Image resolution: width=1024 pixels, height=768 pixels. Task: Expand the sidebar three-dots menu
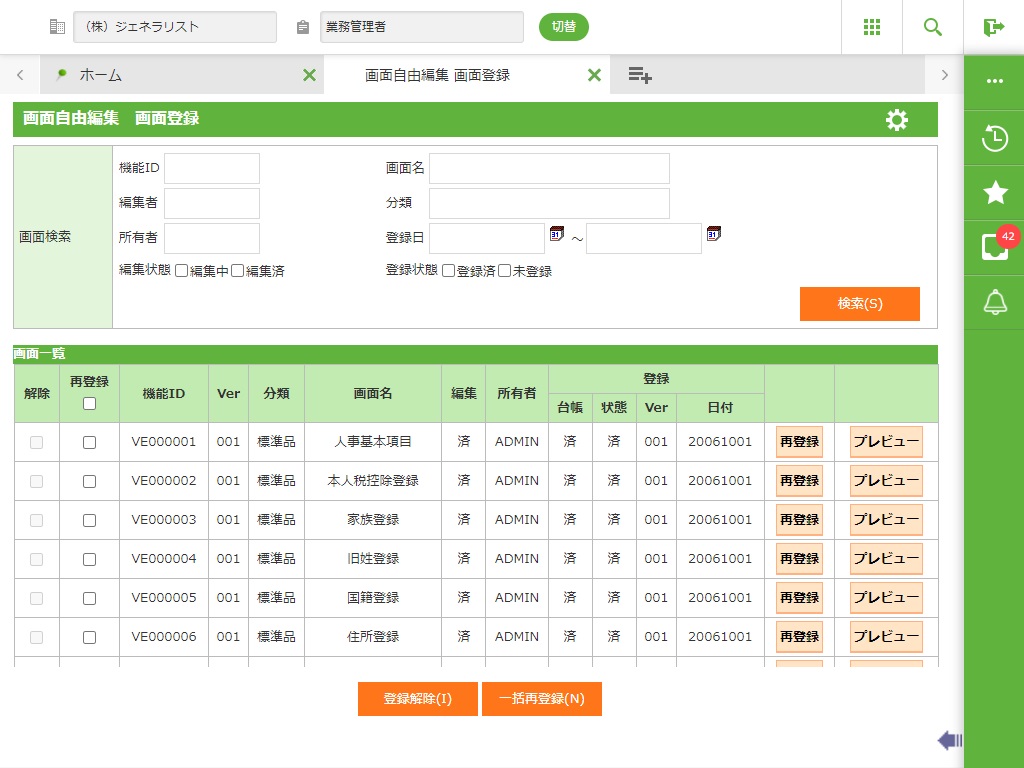point(994,81)
